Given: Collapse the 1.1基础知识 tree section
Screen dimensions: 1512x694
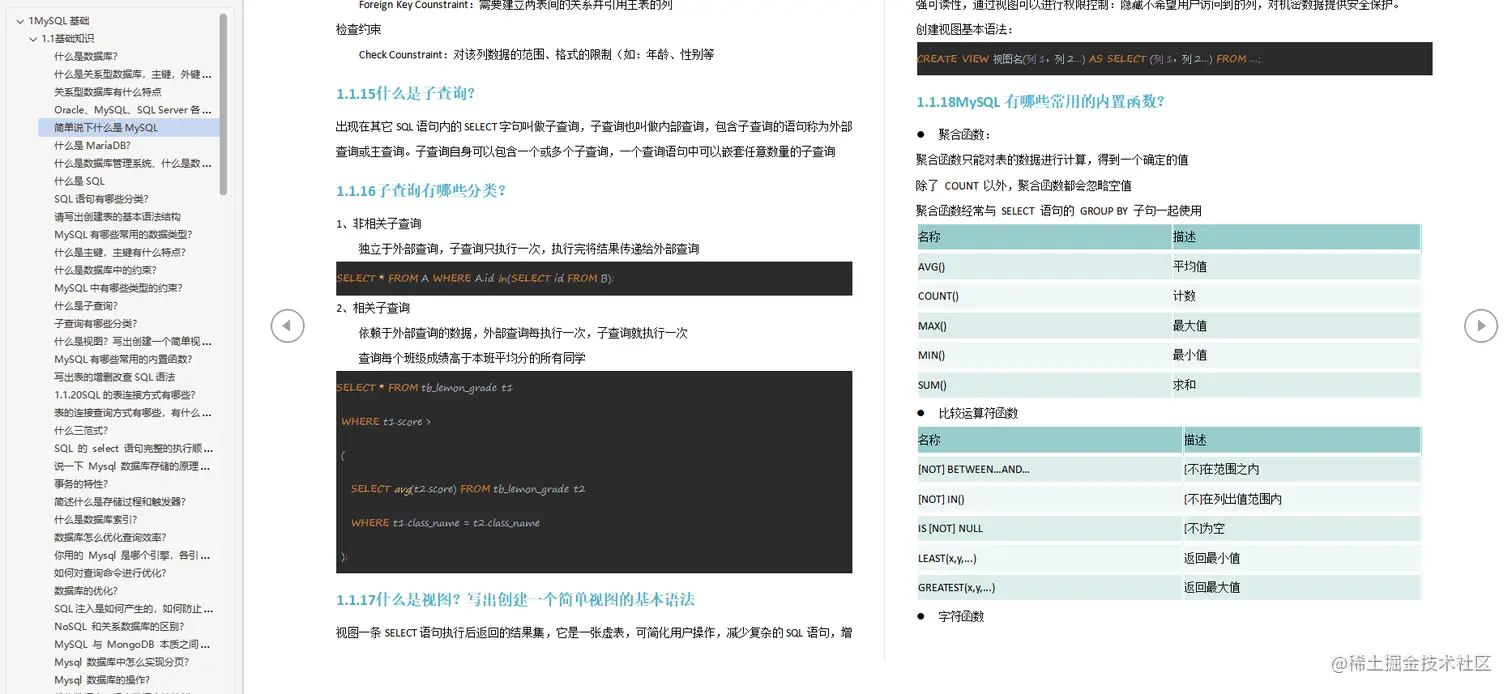Looking at the screenshot, I should [x=33, y=39].
